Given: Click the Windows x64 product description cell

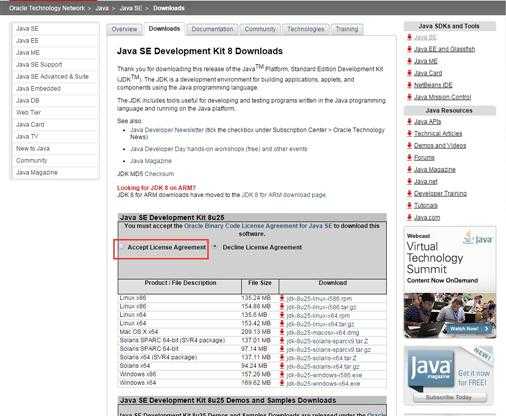Looking at the screenshot, I should (x=138, y=383).
